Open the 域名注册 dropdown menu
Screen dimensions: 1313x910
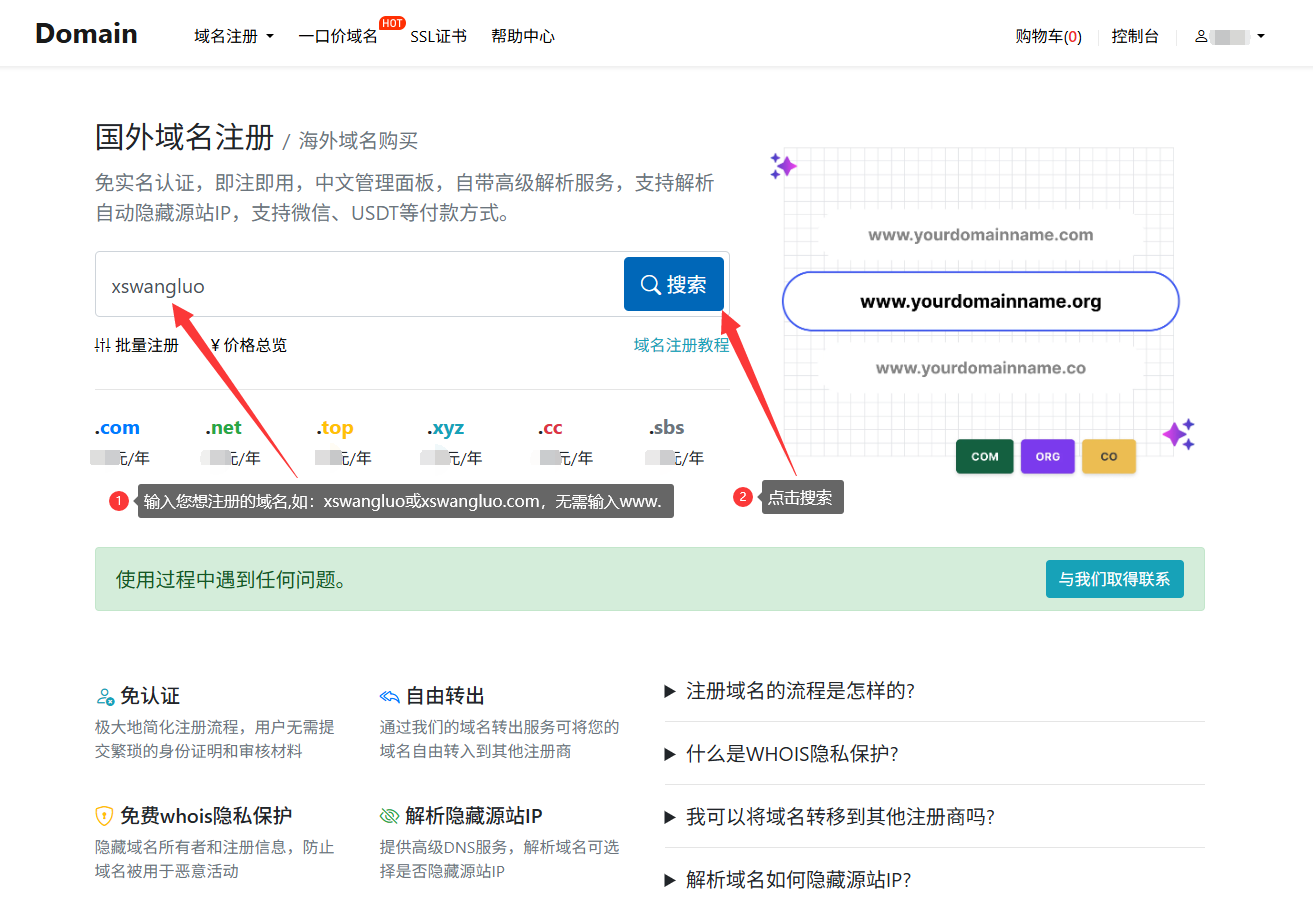pos(234,37)
